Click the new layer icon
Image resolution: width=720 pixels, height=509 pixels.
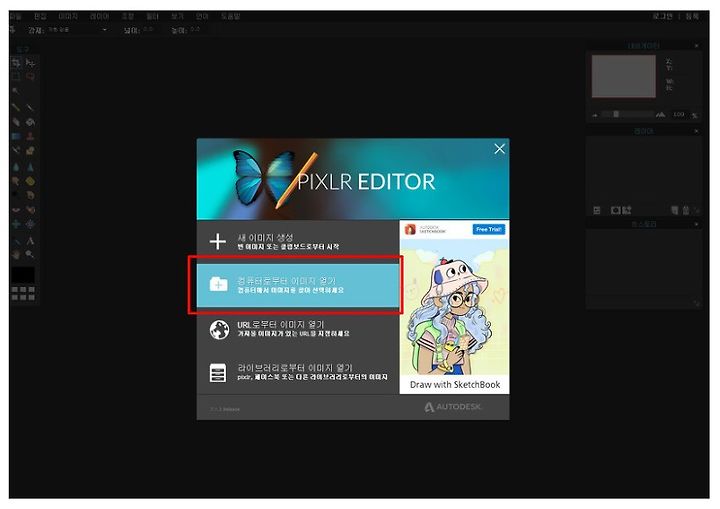[x=674, y=210]
